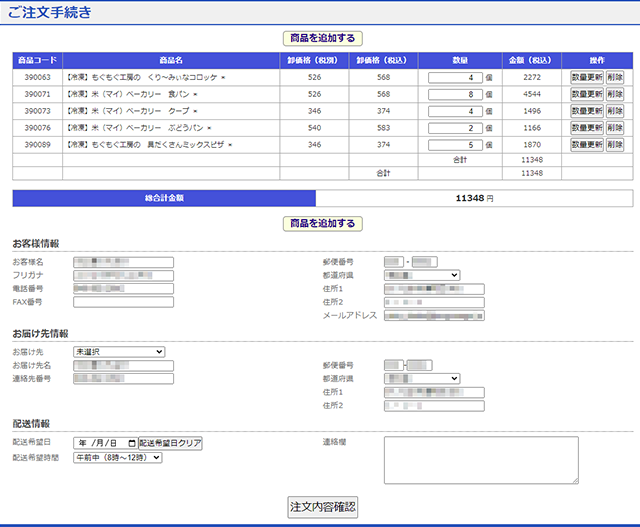Click the FAX番号 input field

pyautogui.click(x=123, y=302)
